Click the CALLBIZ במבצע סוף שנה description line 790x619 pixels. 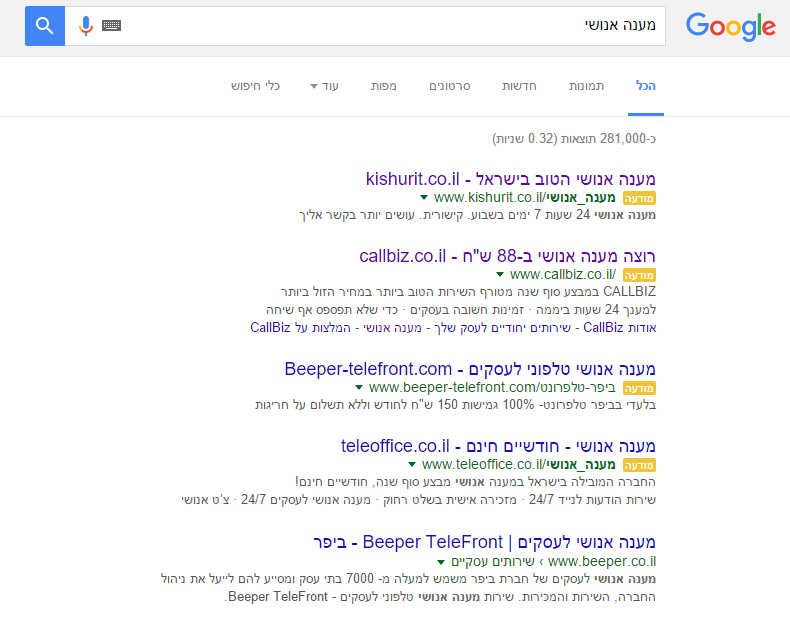click(x=469, y=292)
